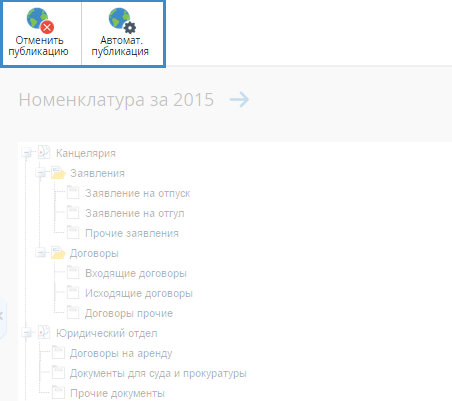
Task: Click arrow next to Номенклатура за 2015
Action: click(239, 99)
